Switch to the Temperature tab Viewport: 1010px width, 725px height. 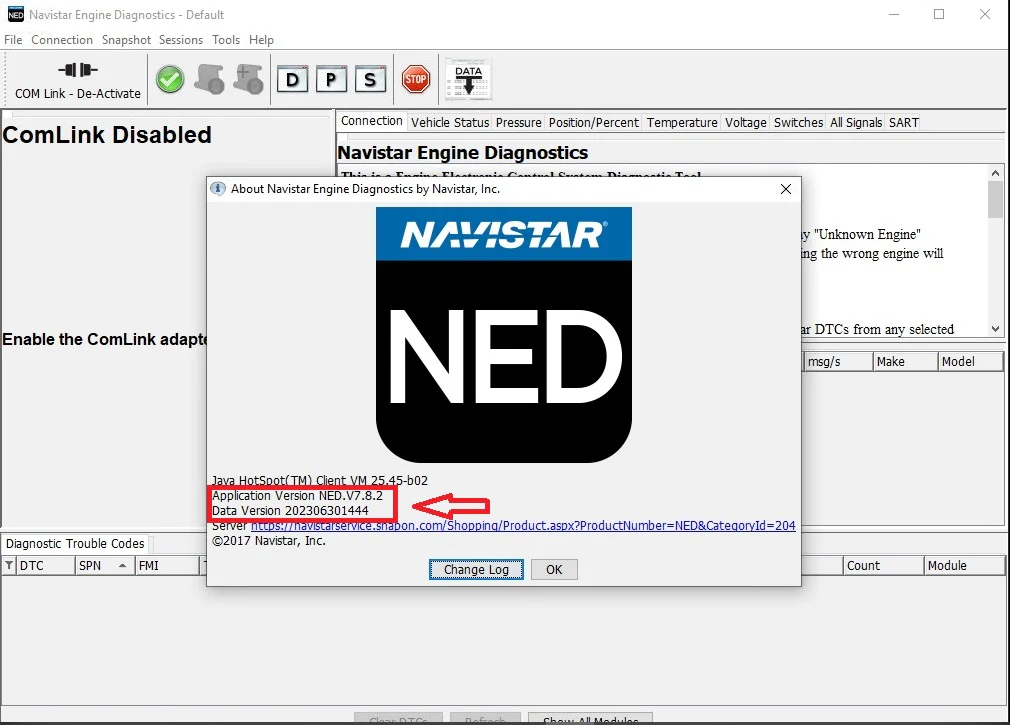(x=682, y=122)
